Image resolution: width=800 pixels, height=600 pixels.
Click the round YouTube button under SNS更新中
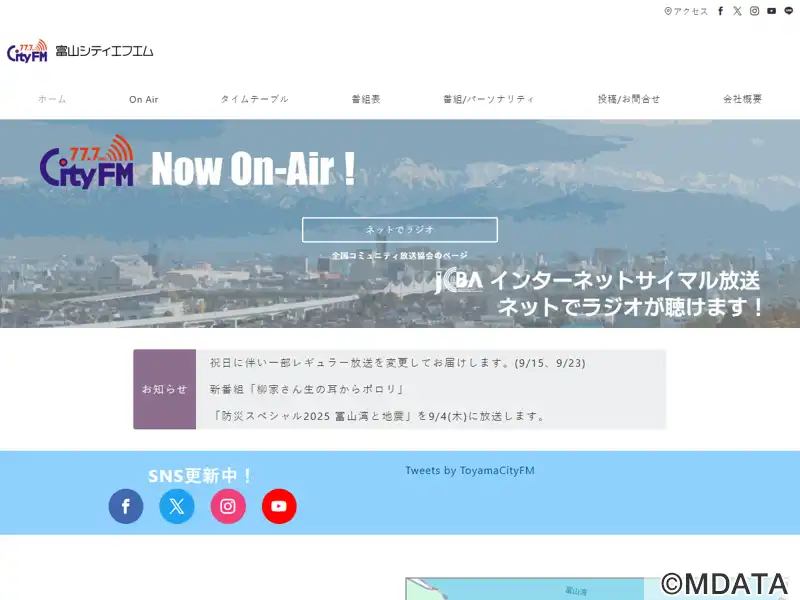pos(279,506)
